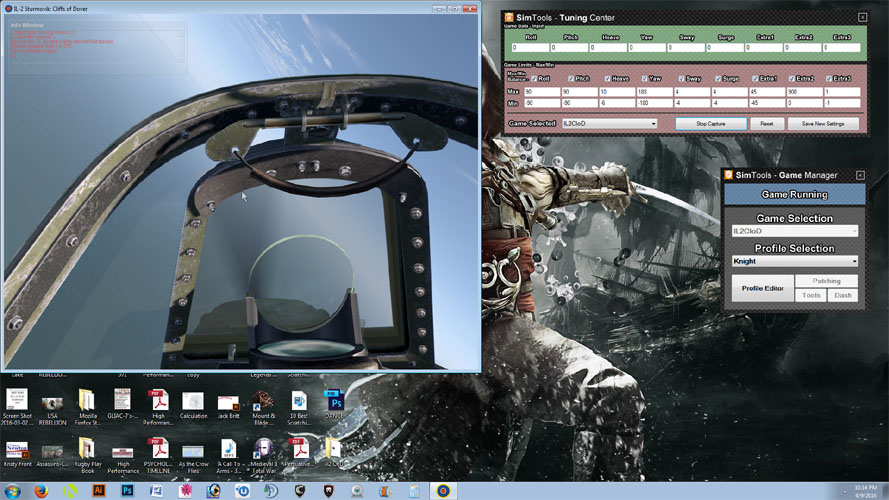Click the Max Heave value field
Image resolution: width=889 pixels, height=500 pixels.
click(616, 91)
